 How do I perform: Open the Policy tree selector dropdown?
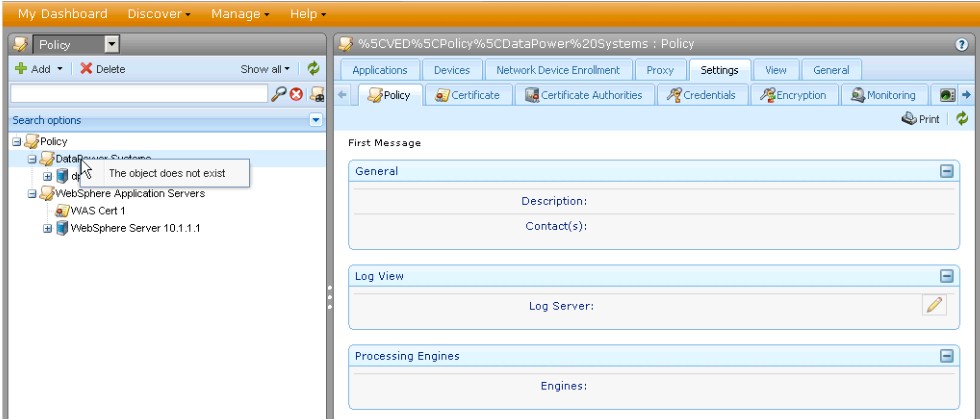tap(112, 44)
